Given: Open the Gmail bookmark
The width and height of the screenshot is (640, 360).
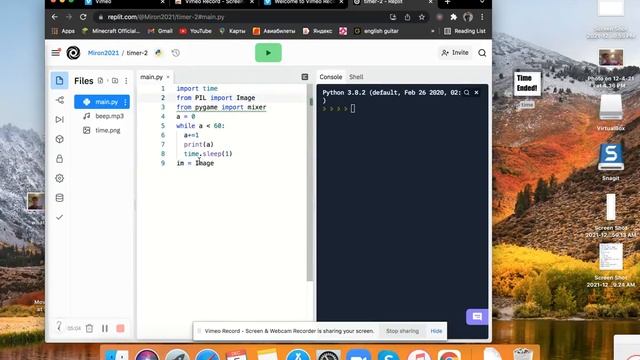Looking at the screenshot, I should click(x=160, y=31).
